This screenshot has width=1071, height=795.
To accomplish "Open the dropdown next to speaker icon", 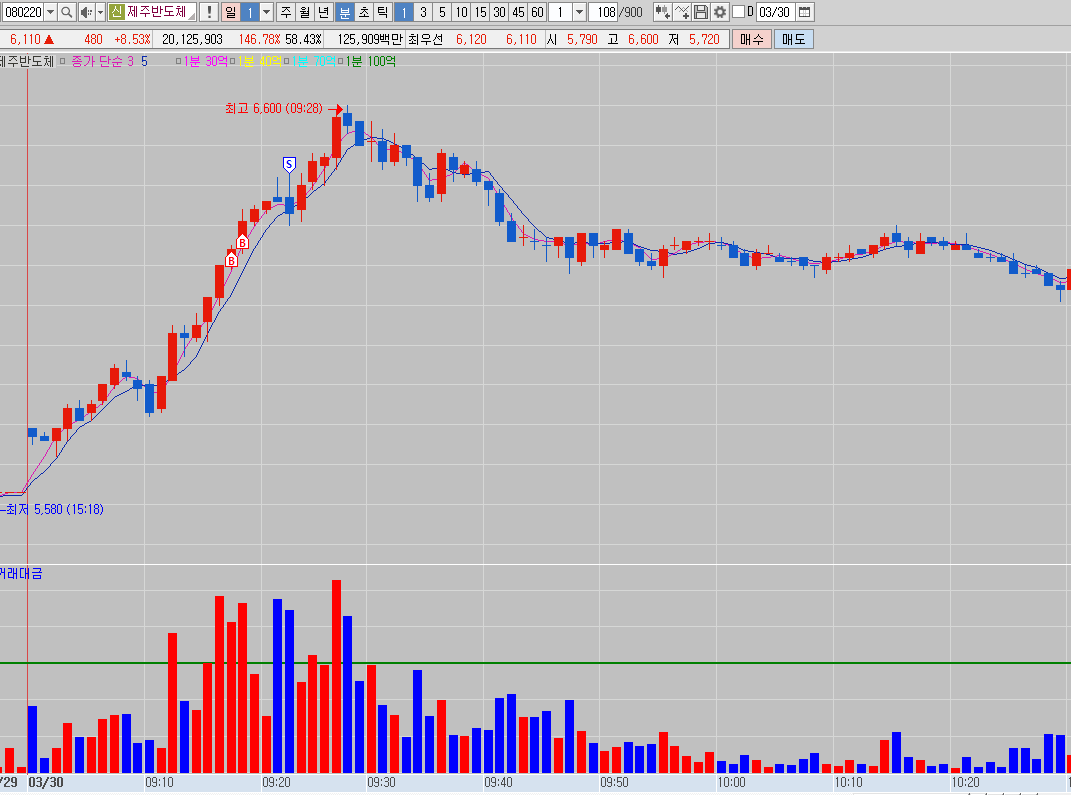I will [100, 12].
